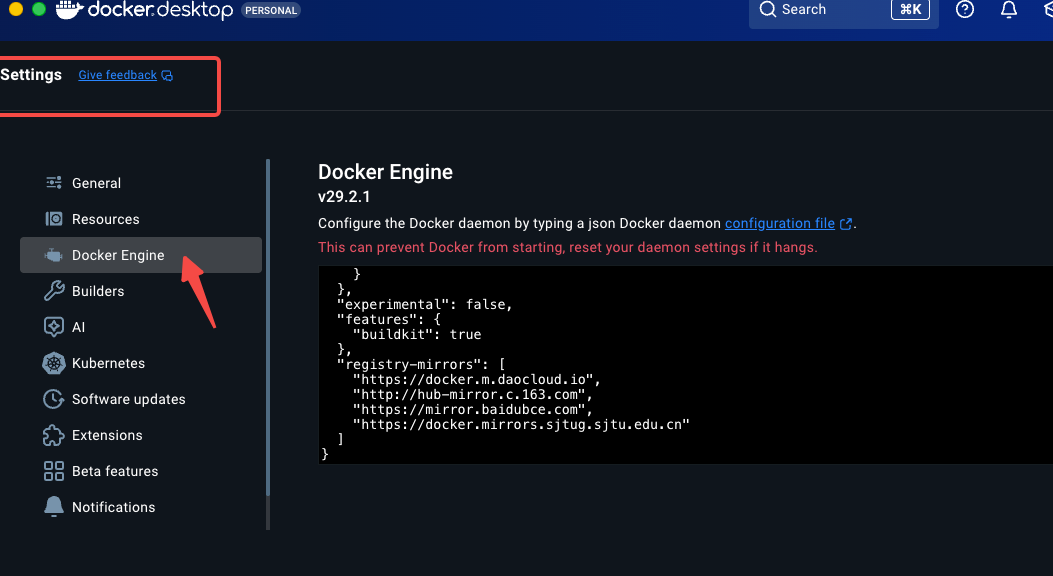Click Beta features label in sidebar
Image resolution: width=1053 pixels, height=576 pixels.
coord(115,471)
